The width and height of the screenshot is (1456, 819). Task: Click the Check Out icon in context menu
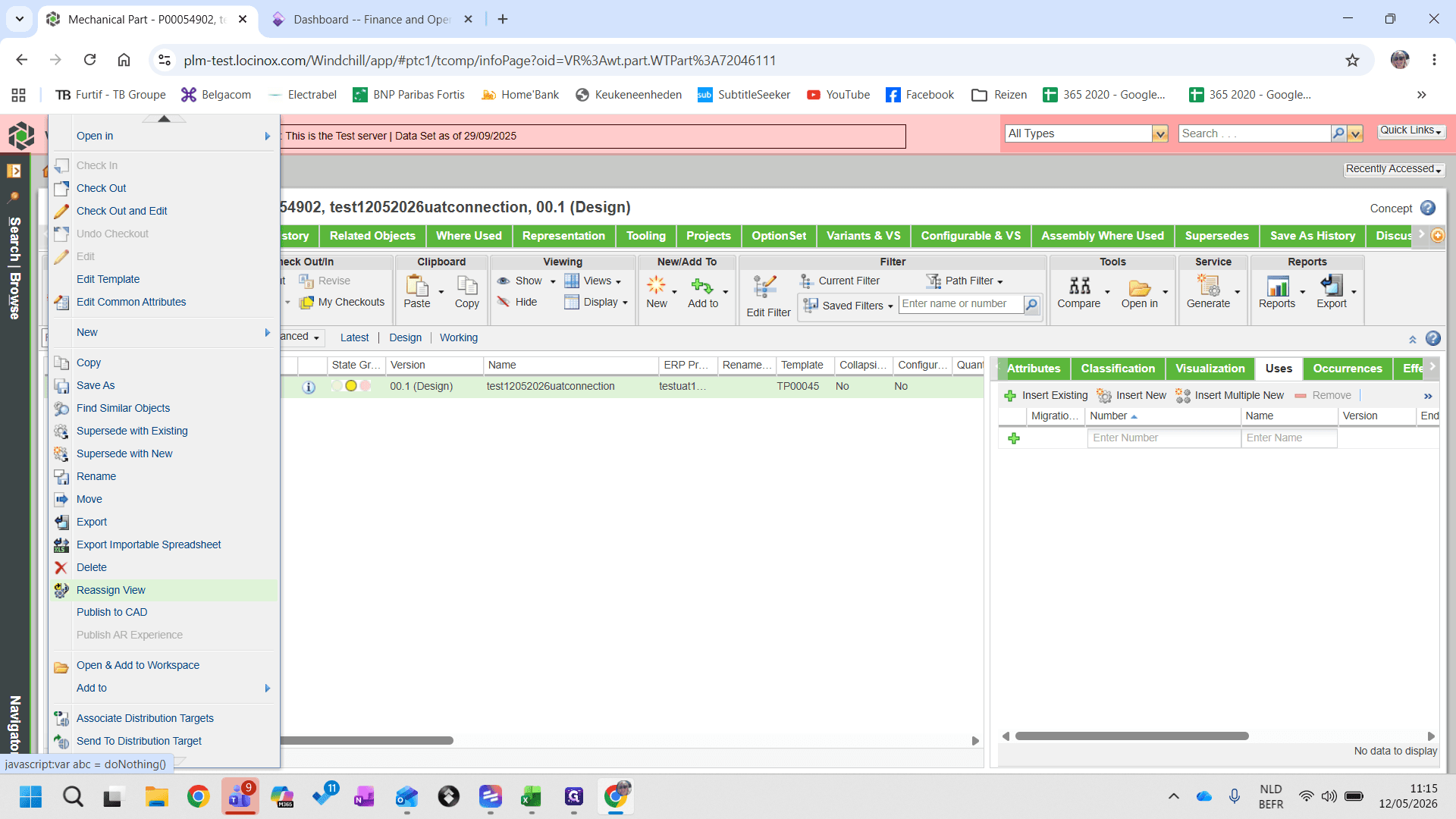pyautogui.click(x=61, y=188)
